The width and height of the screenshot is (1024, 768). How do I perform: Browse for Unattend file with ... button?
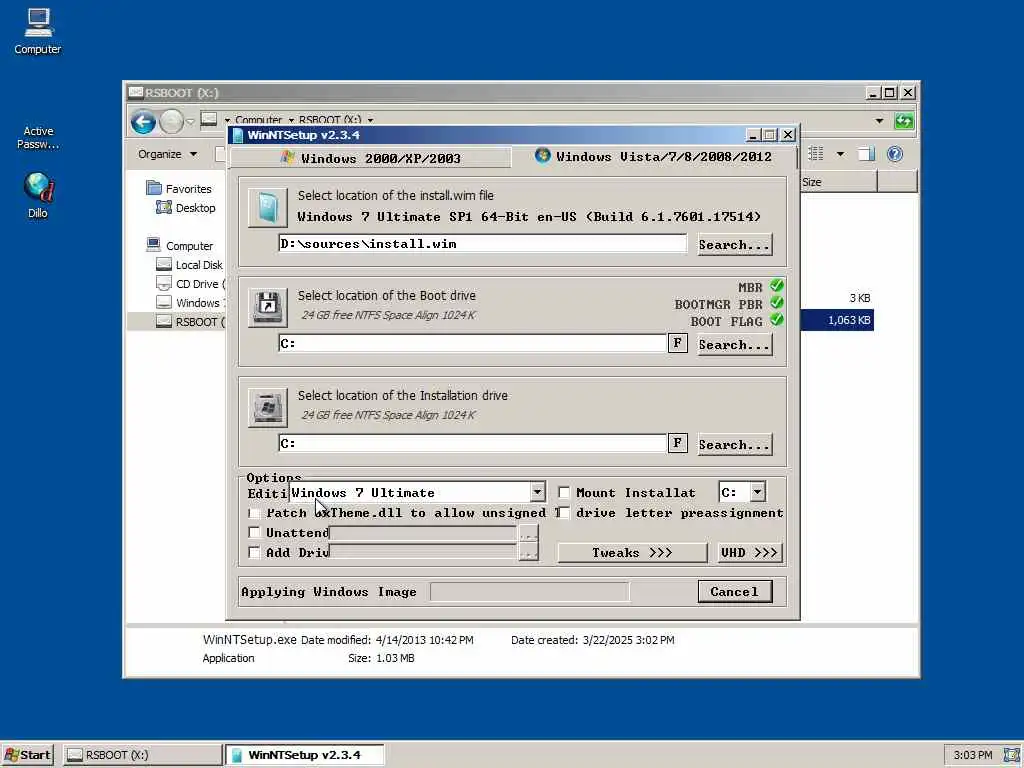pyautogui.click(x=528, y=534)
